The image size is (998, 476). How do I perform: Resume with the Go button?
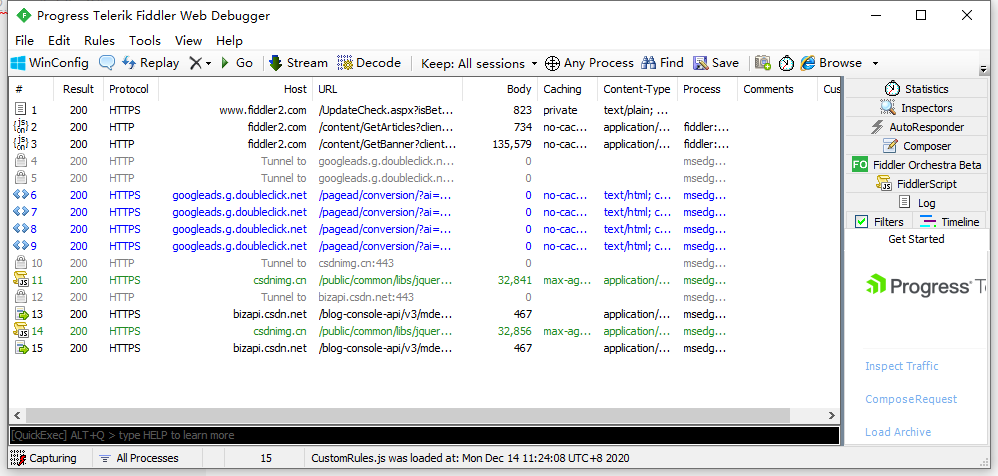pyautogui.click(x=236, y=63)
